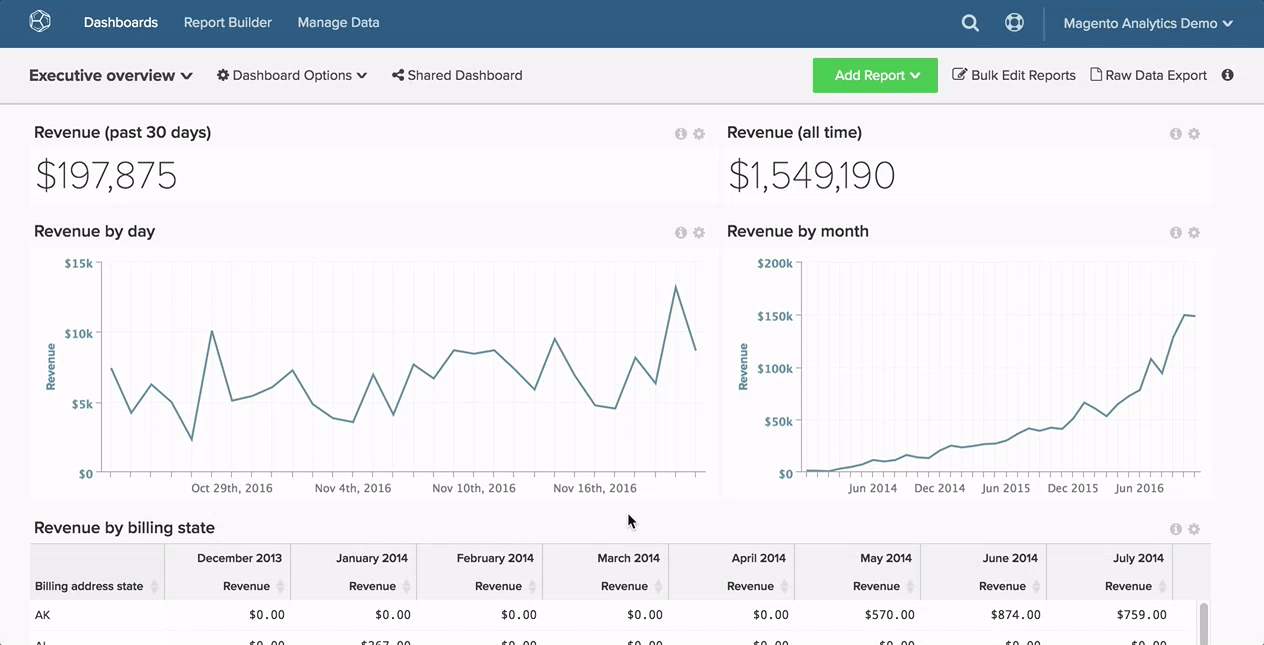
Task: Open settings gear for Revenue by day chart
Action: click(699, 232)
